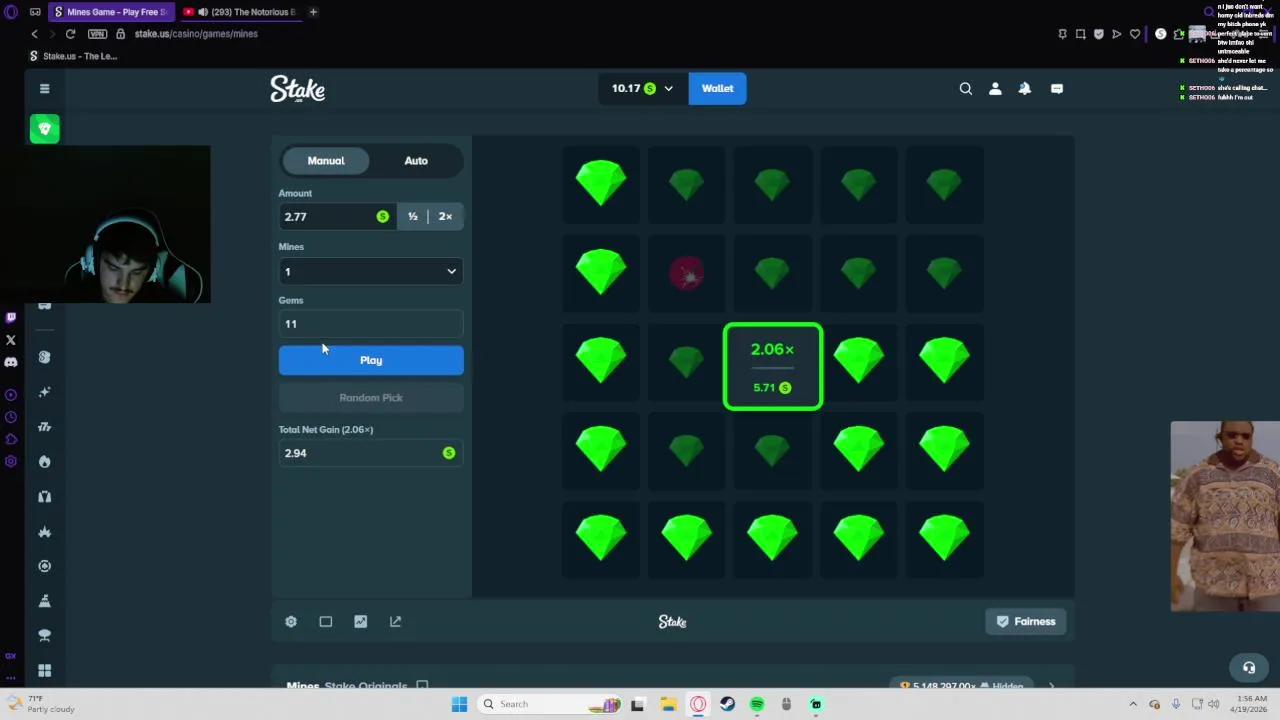This screenshot has width=1280, height=720.
Task: Open the Fairness dialog
Action: [x=1026, y=621]
